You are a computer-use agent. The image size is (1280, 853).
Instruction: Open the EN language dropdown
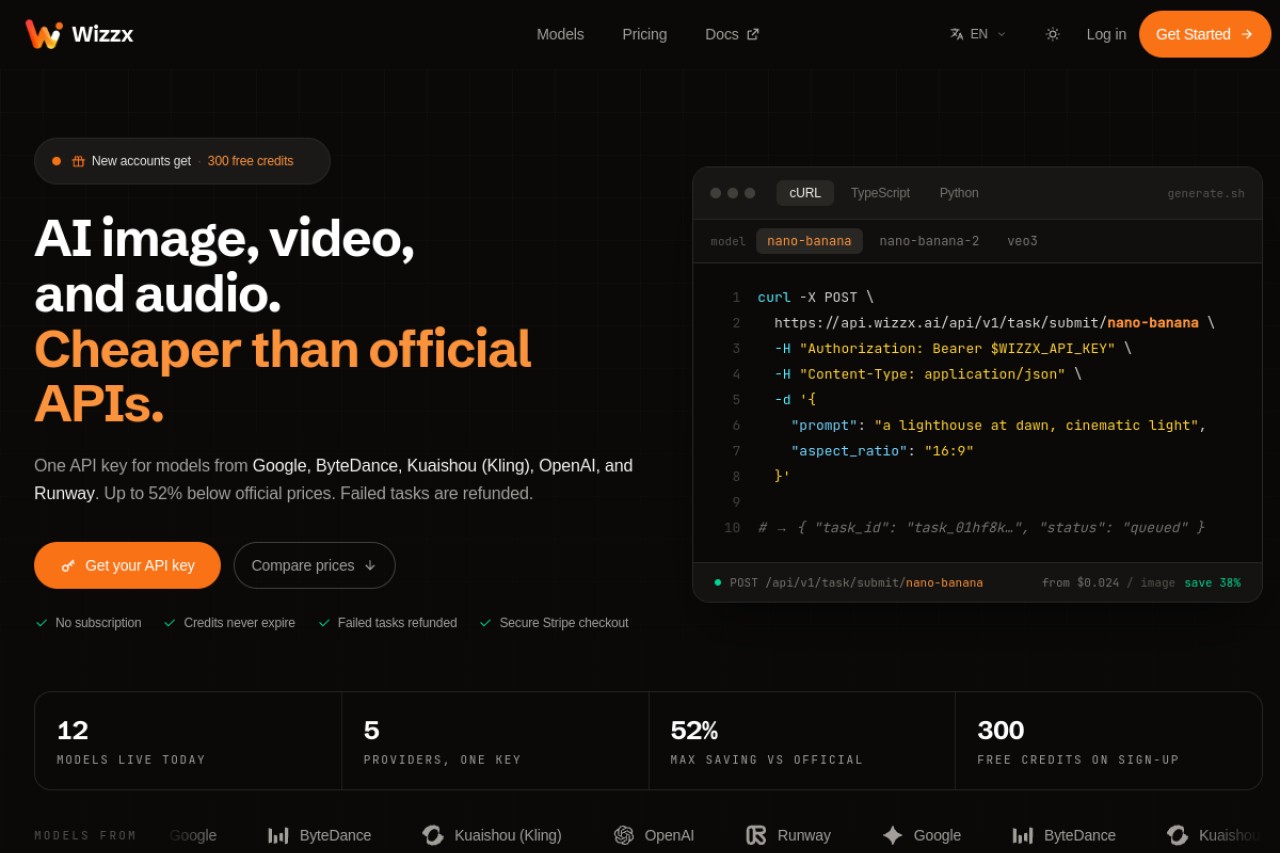(978, 34)
